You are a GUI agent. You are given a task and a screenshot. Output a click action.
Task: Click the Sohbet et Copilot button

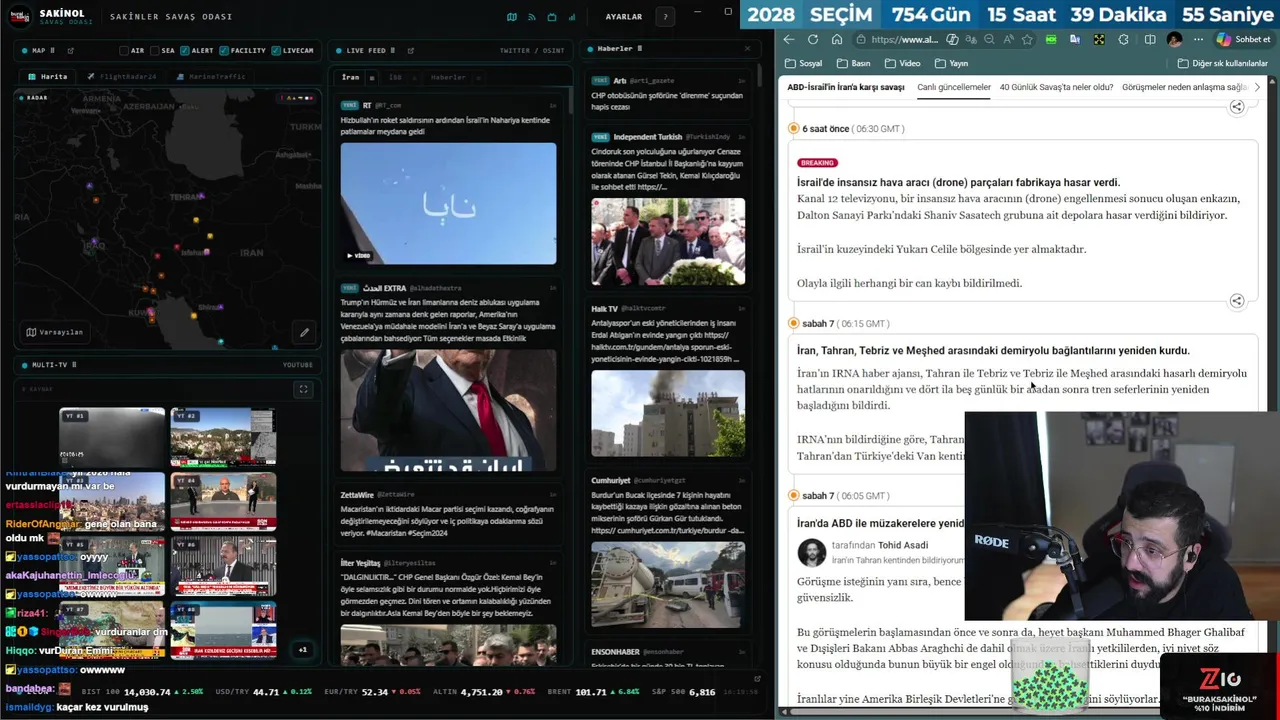[1243, 40]
